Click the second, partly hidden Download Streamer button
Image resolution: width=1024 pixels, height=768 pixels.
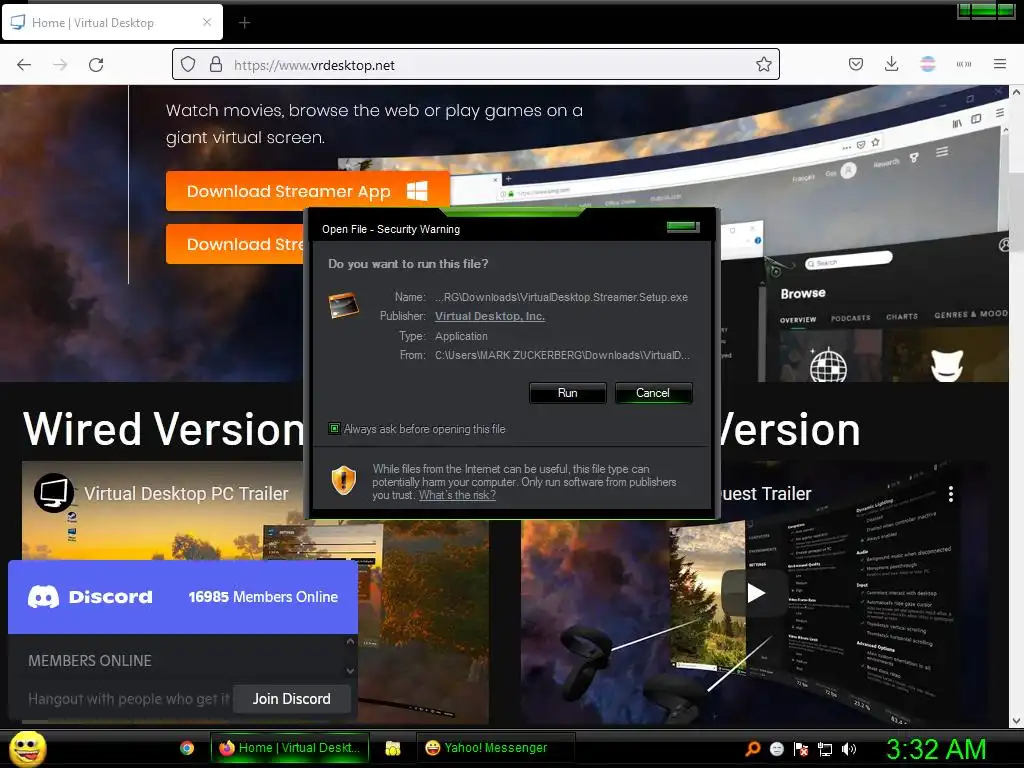pyautogui.click(x=235, y=244)
